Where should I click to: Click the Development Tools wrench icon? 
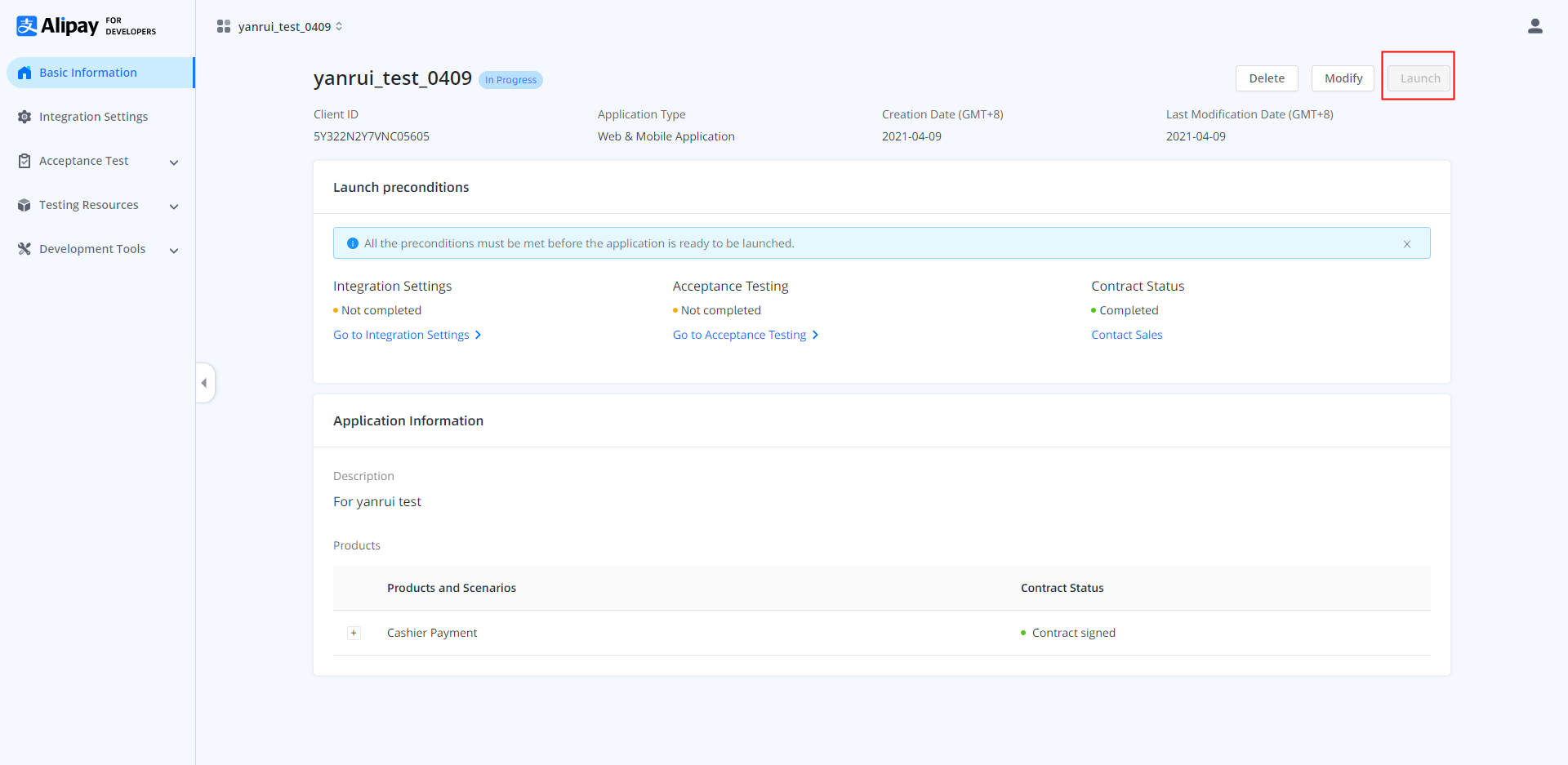[x=24, y=249]
